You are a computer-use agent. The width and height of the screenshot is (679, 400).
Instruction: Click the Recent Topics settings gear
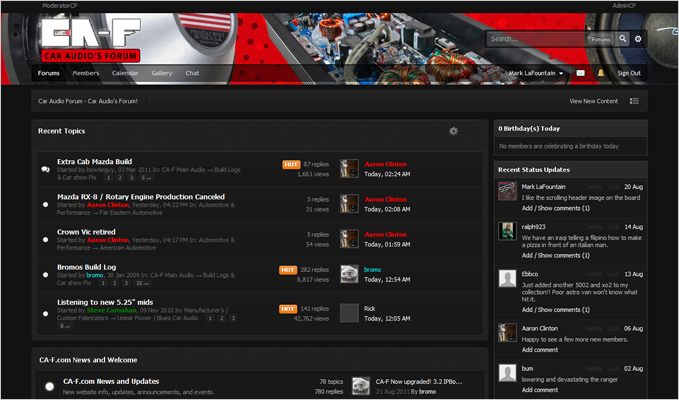[453, 131]
